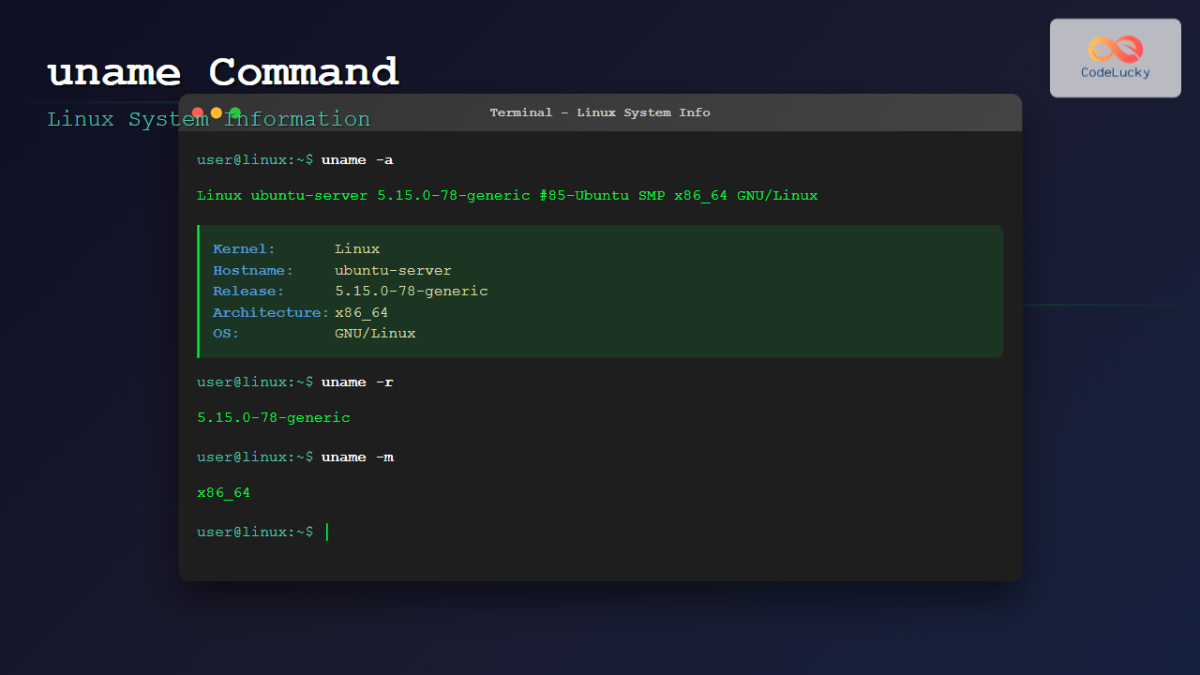
Task: Click the blinking cursor at the last prompt
Action: 326,531
